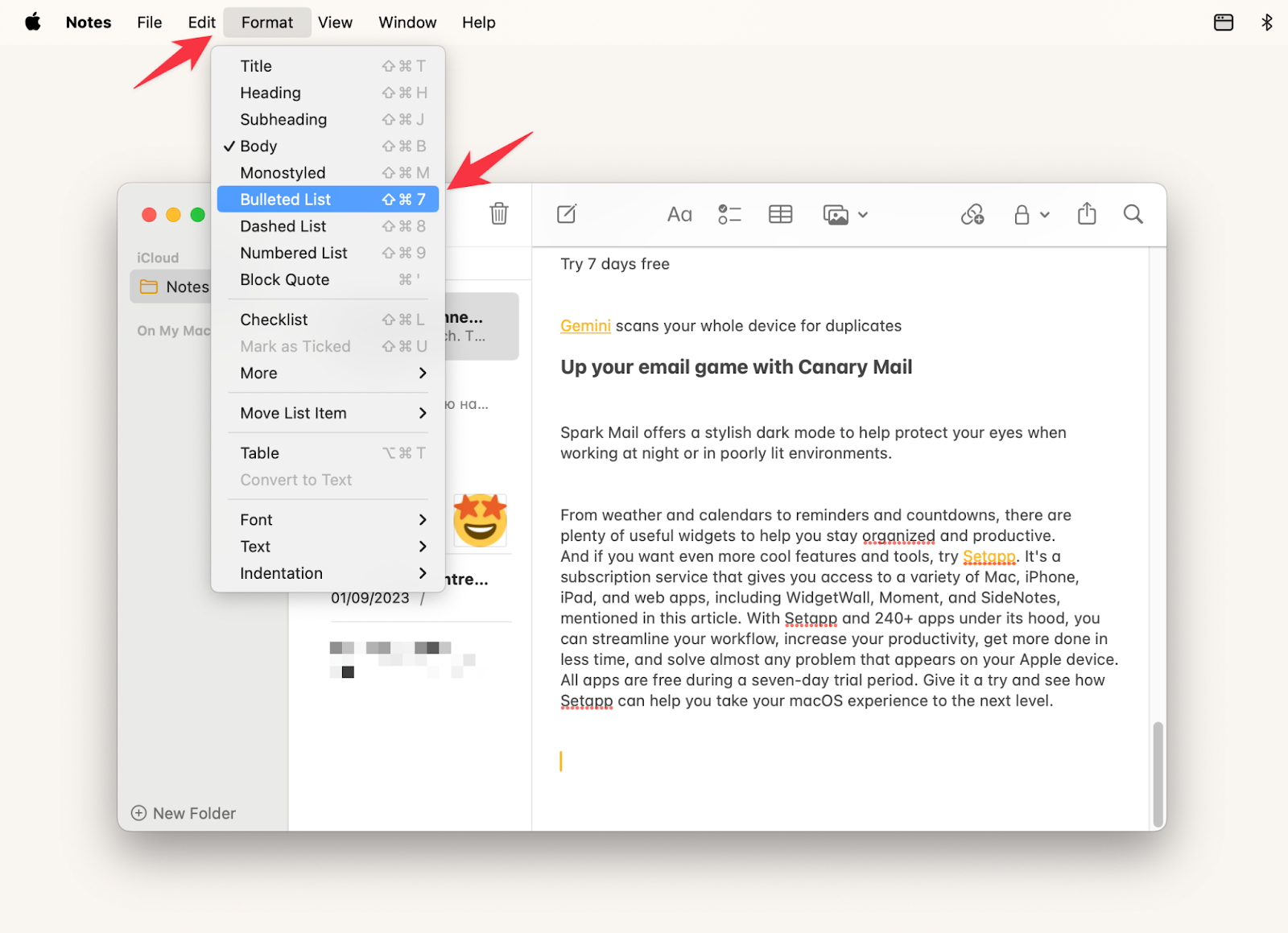This screenshot has height=933, width=1288.
Task: Toggle Bluetooth from the menu bar
Action: coord(1265,22)
